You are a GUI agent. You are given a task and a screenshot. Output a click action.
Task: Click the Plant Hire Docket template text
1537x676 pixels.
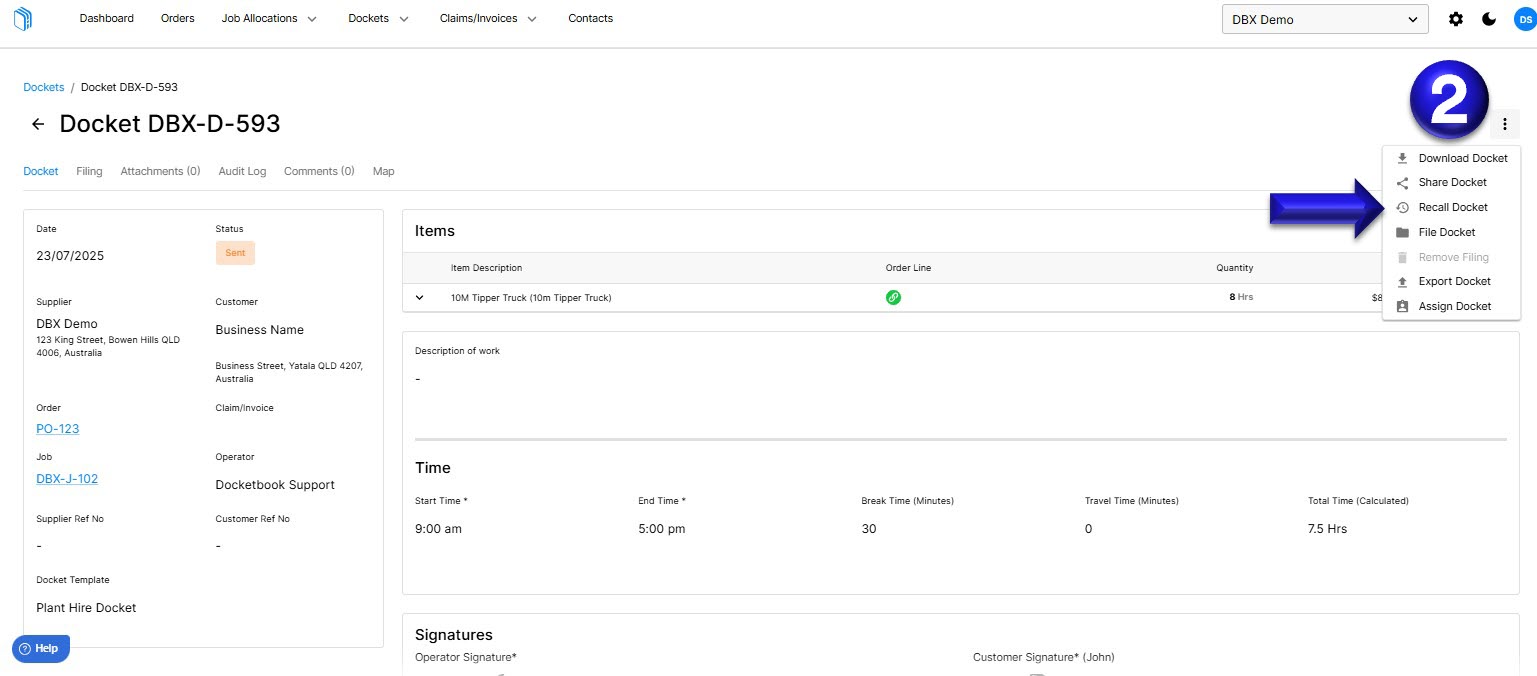point(86,608)
